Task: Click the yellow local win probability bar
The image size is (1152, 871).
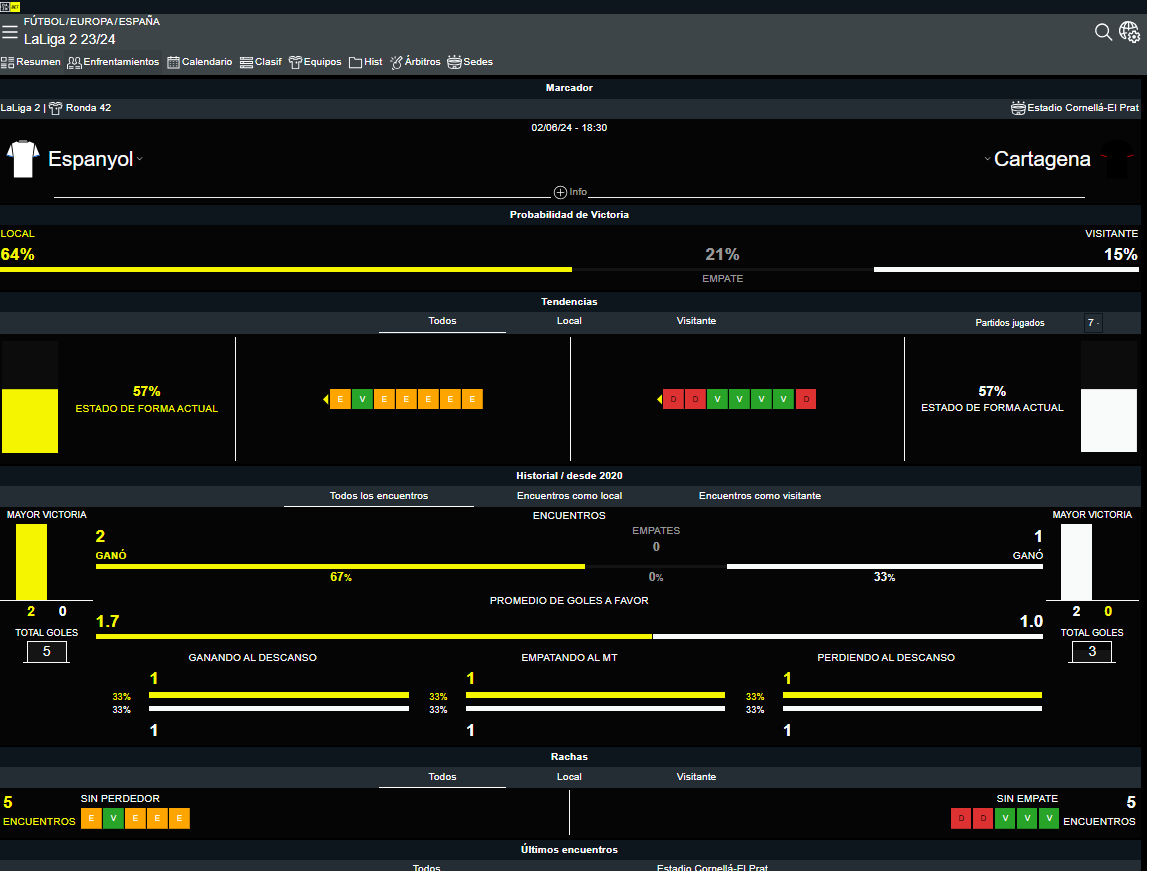Action: coord(285,269)
